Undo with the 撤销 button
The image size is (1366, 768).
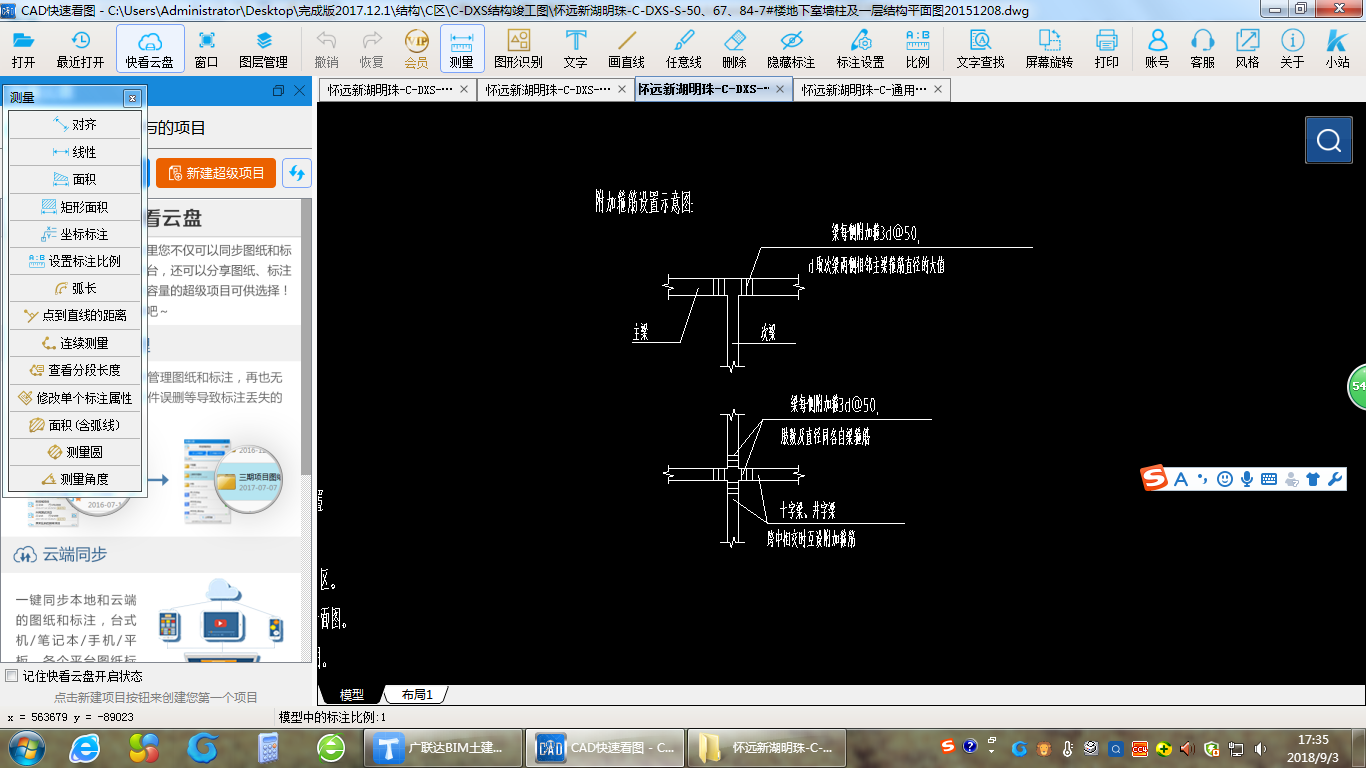[x=326, y=49]
